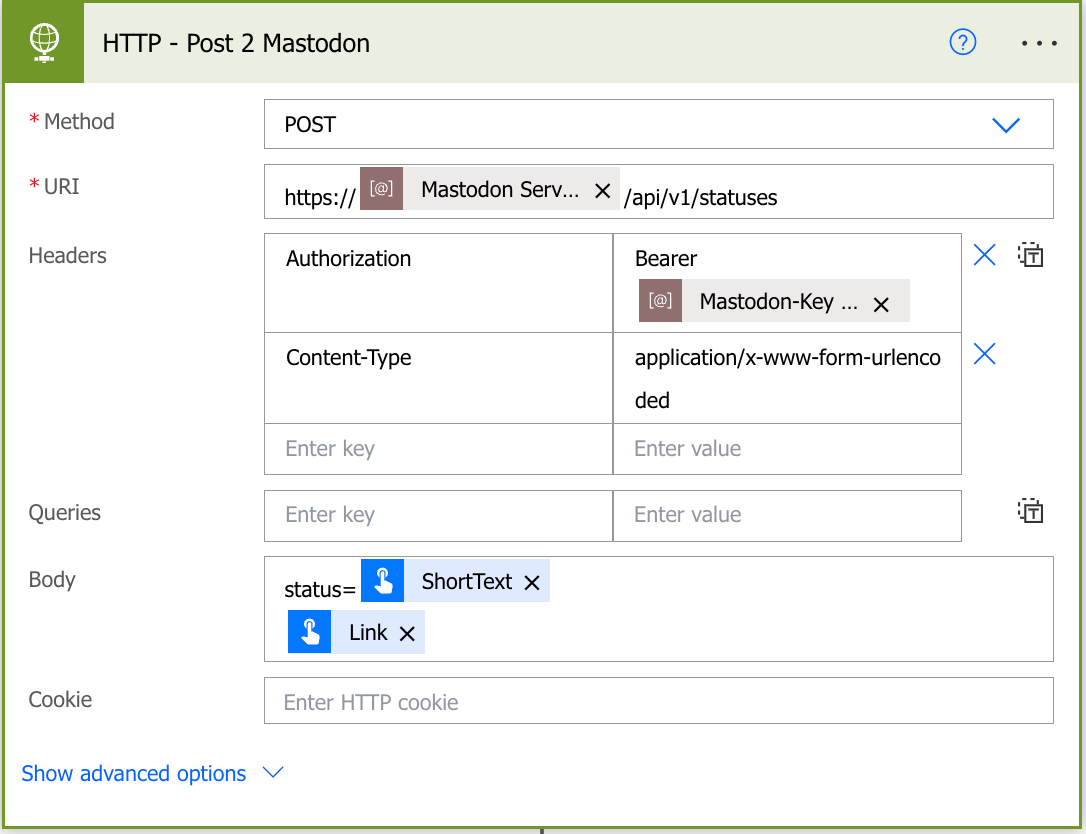This screenshot has width=1086, height=834.
Task: Click the Queries Enter value field
Action: click(x=786, y=515)
